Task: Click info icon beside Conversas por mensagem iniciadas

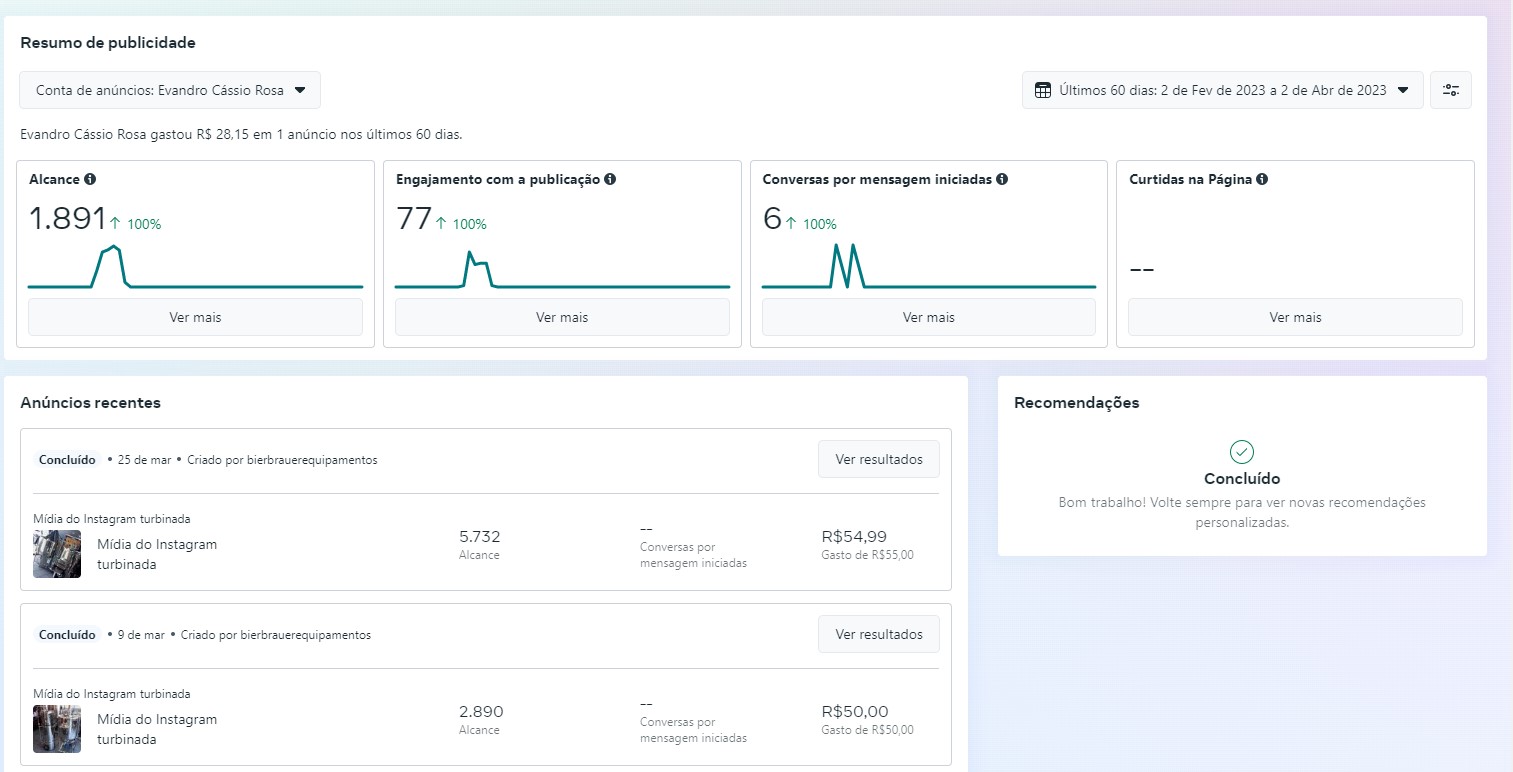Action: (1002, 180)
